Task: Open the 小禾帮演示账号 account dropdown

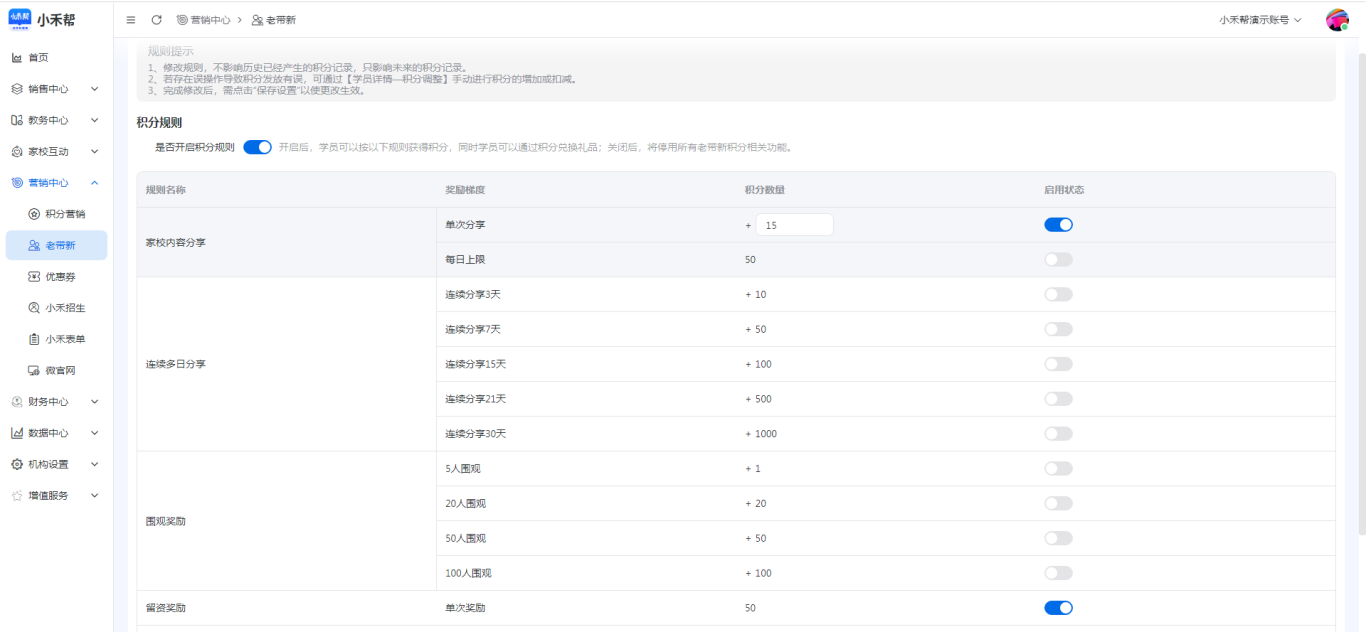Action: pos(1260,20)
